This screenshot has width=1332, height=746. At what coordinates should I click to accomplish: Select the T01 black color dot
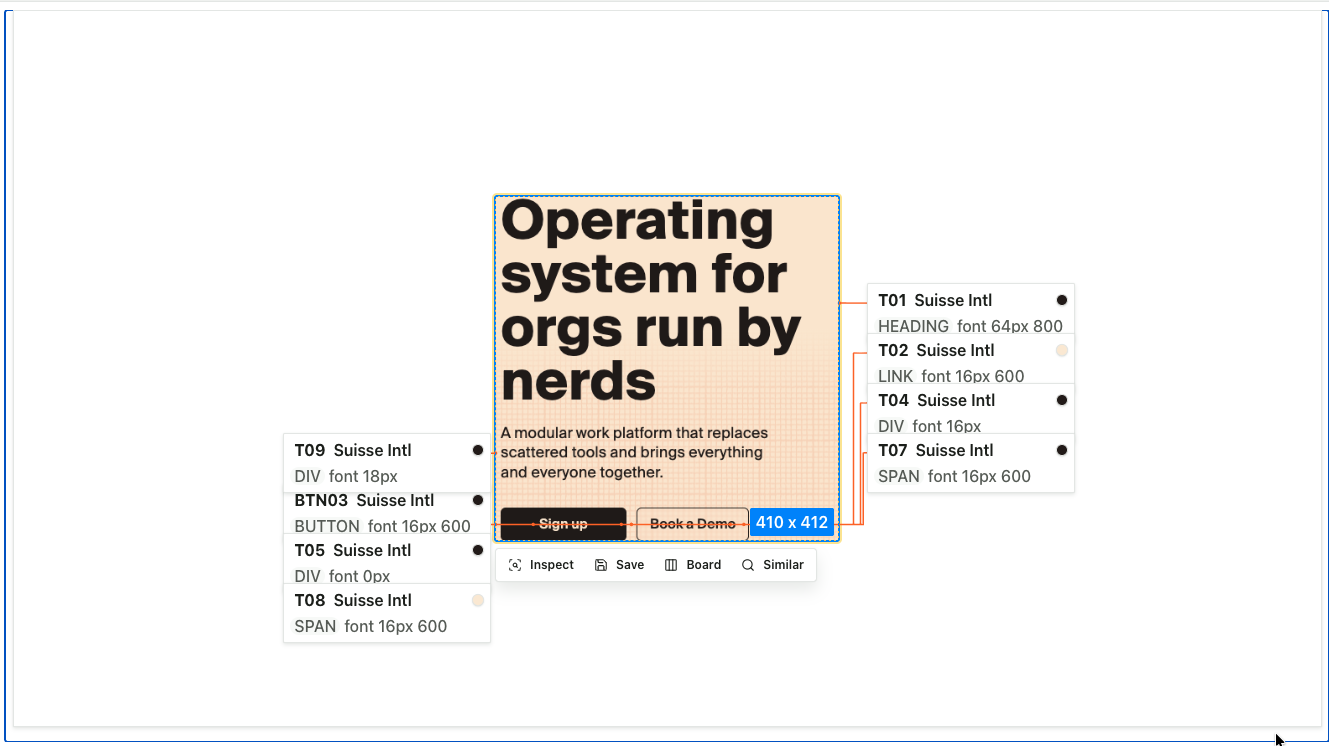[x=1062, y=300]
